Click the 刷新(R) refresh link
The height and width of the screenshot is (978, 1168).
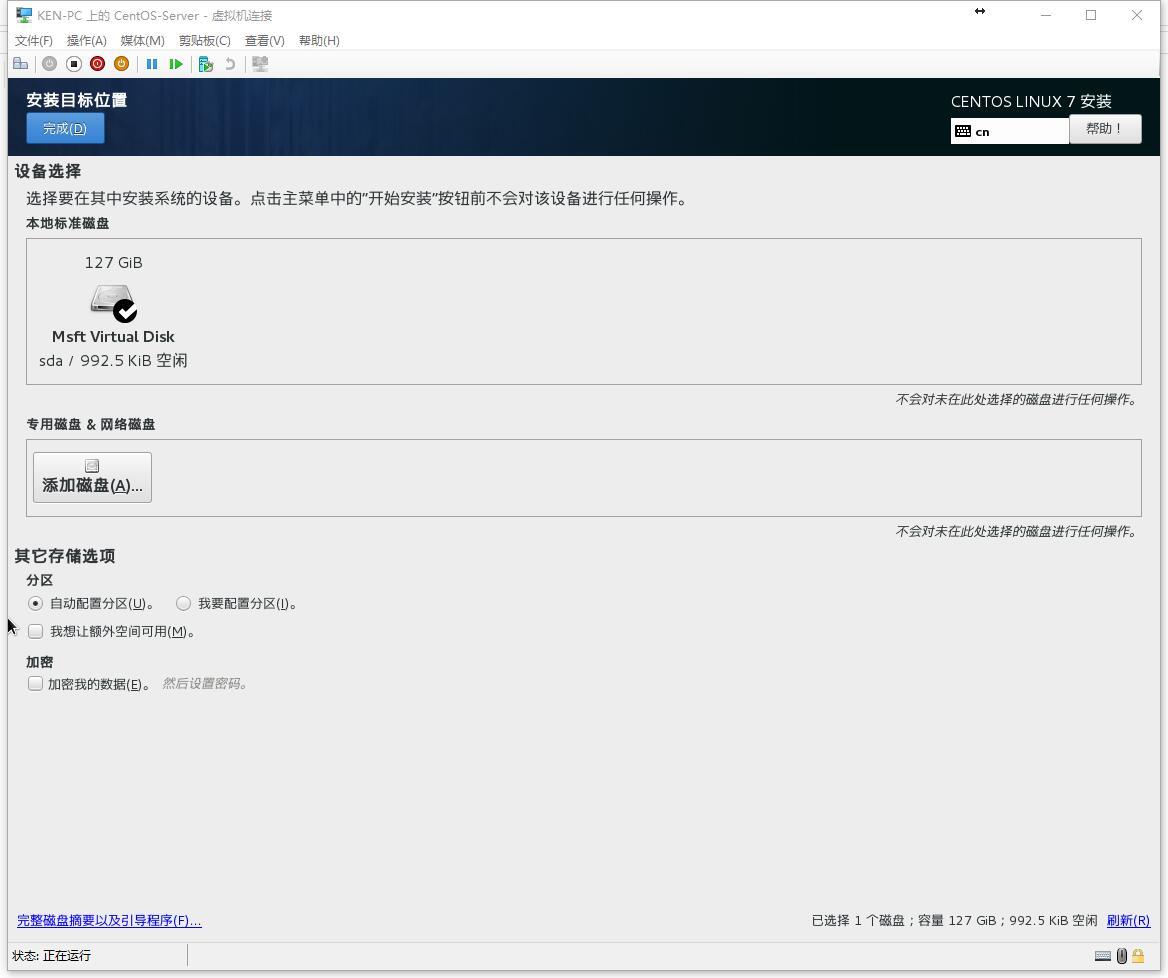coord(1128,921)
